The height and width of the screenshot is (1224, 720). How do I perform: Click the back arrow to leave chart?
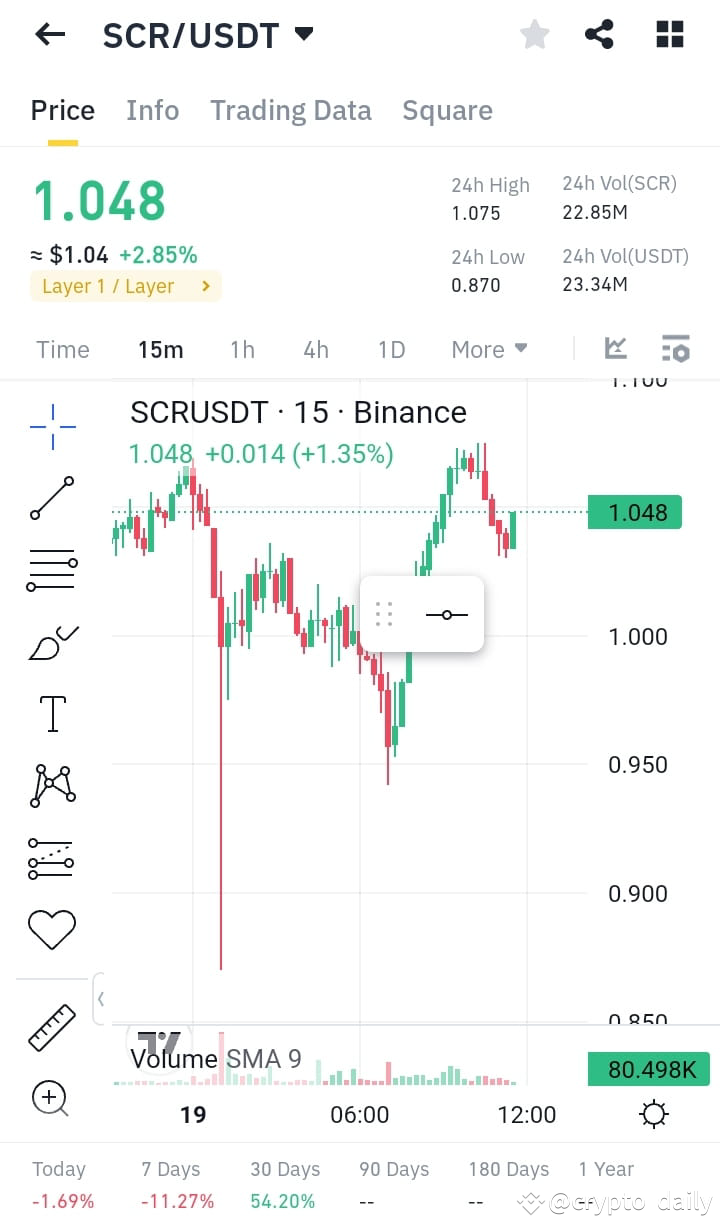48,33
